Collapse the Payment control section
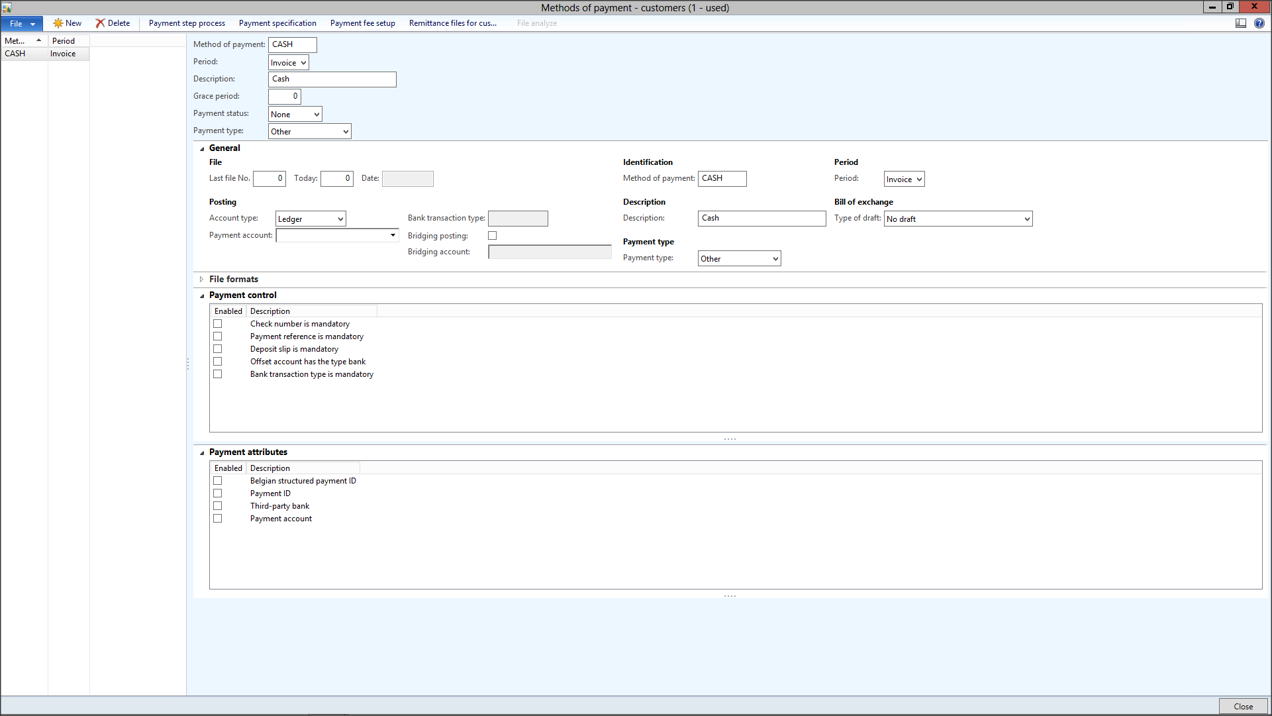The height and width of the screenshot is (716, 1272). point(202,296)
